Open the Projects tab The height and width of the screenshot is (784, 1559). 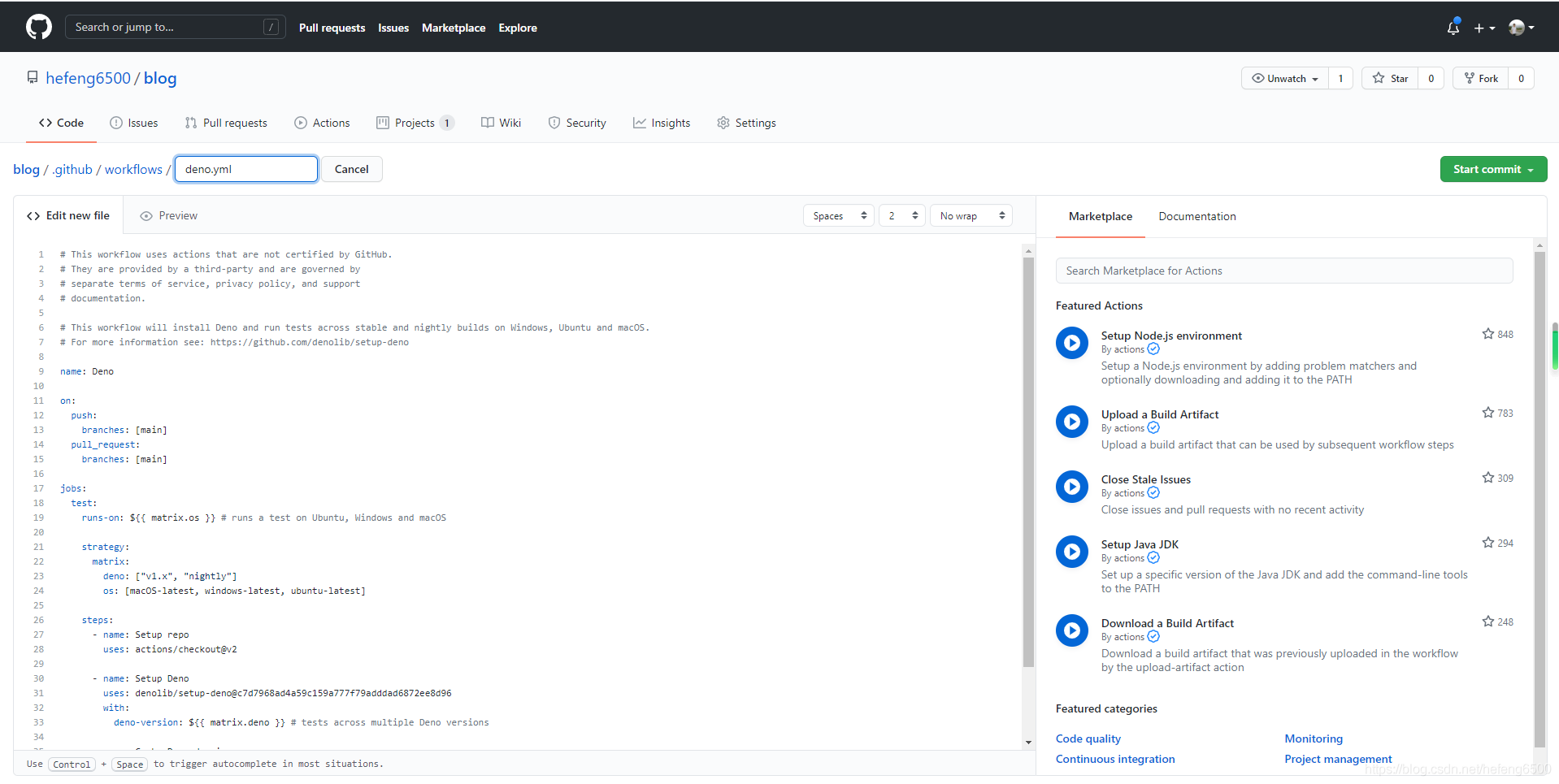415,123
